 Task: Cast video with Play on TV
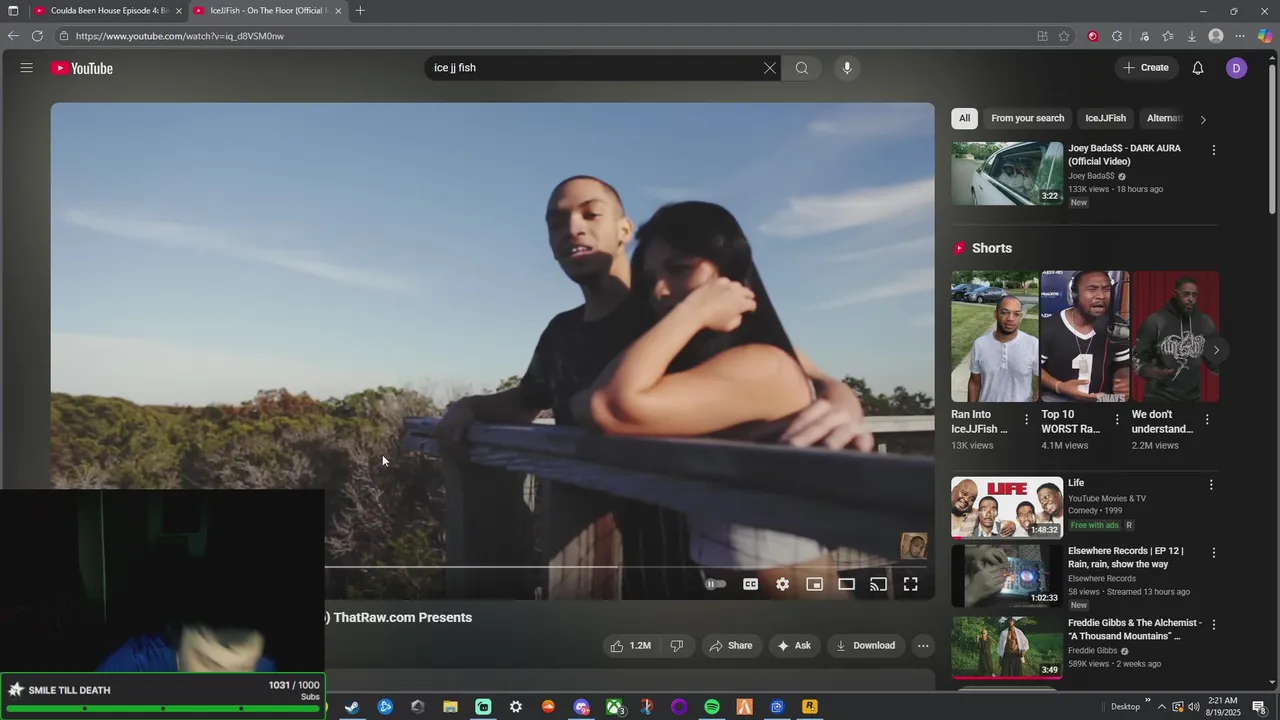878,584
